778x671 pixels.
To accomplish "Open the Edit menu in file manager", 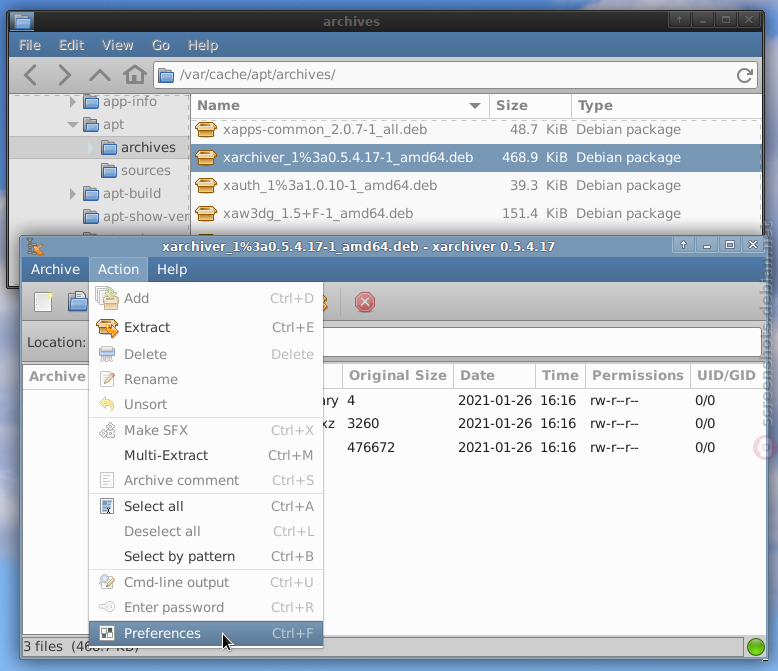I will click(71, 45).
